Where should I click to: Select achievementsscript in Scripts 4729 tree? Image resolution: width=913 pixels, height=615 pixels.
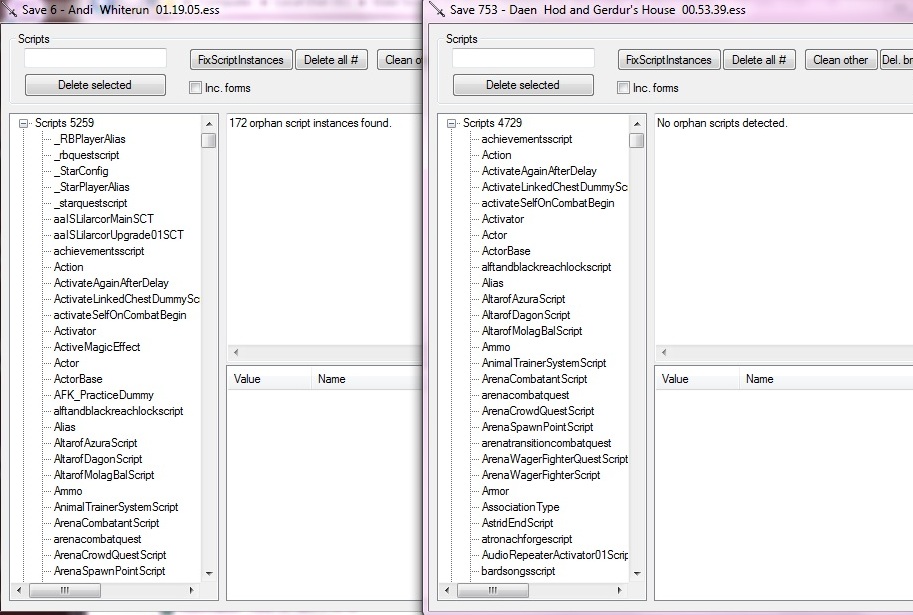pos(527,139)
